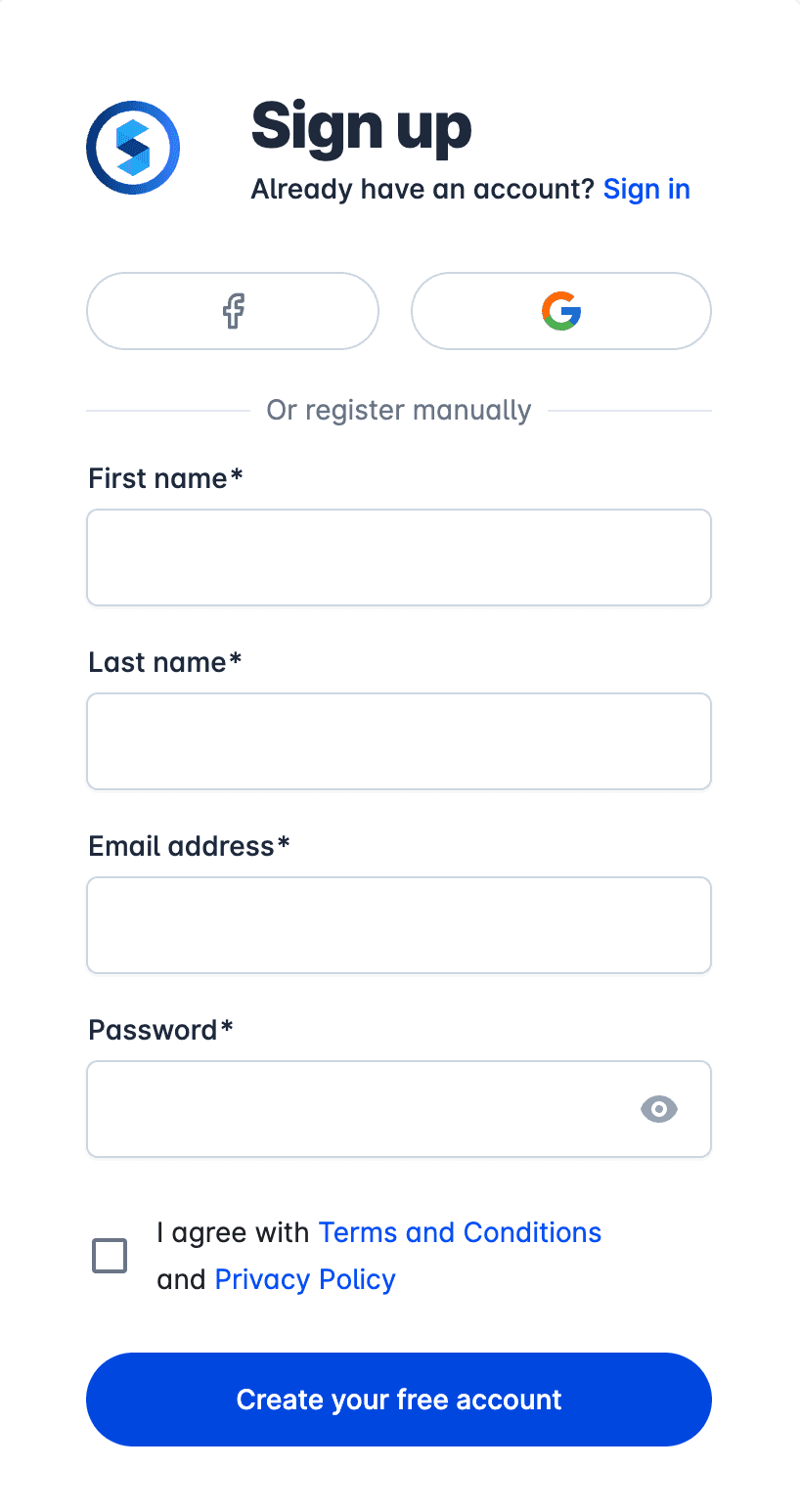The width and height of the screenshot is (800, 1512).
Task: Click the Last name* label
Action: click(x=164, y=662)
